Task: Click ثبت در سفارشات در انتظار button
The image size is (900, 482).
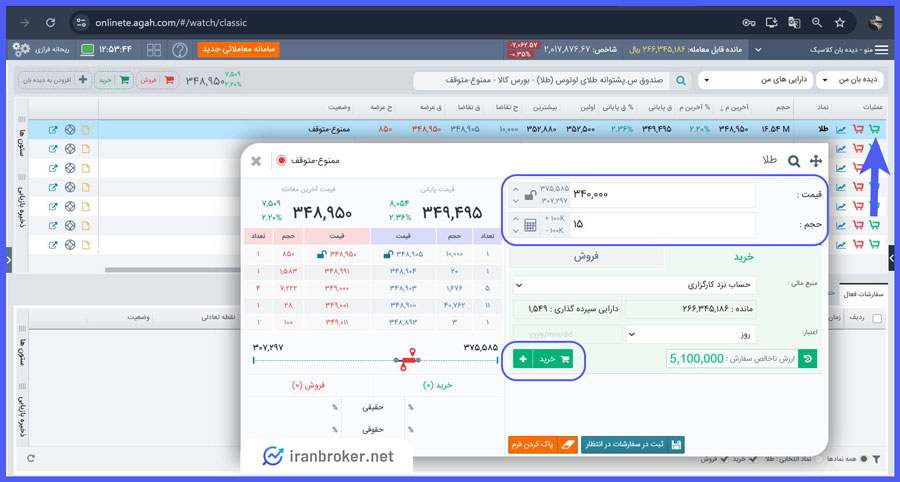Action: click(633, 445)
